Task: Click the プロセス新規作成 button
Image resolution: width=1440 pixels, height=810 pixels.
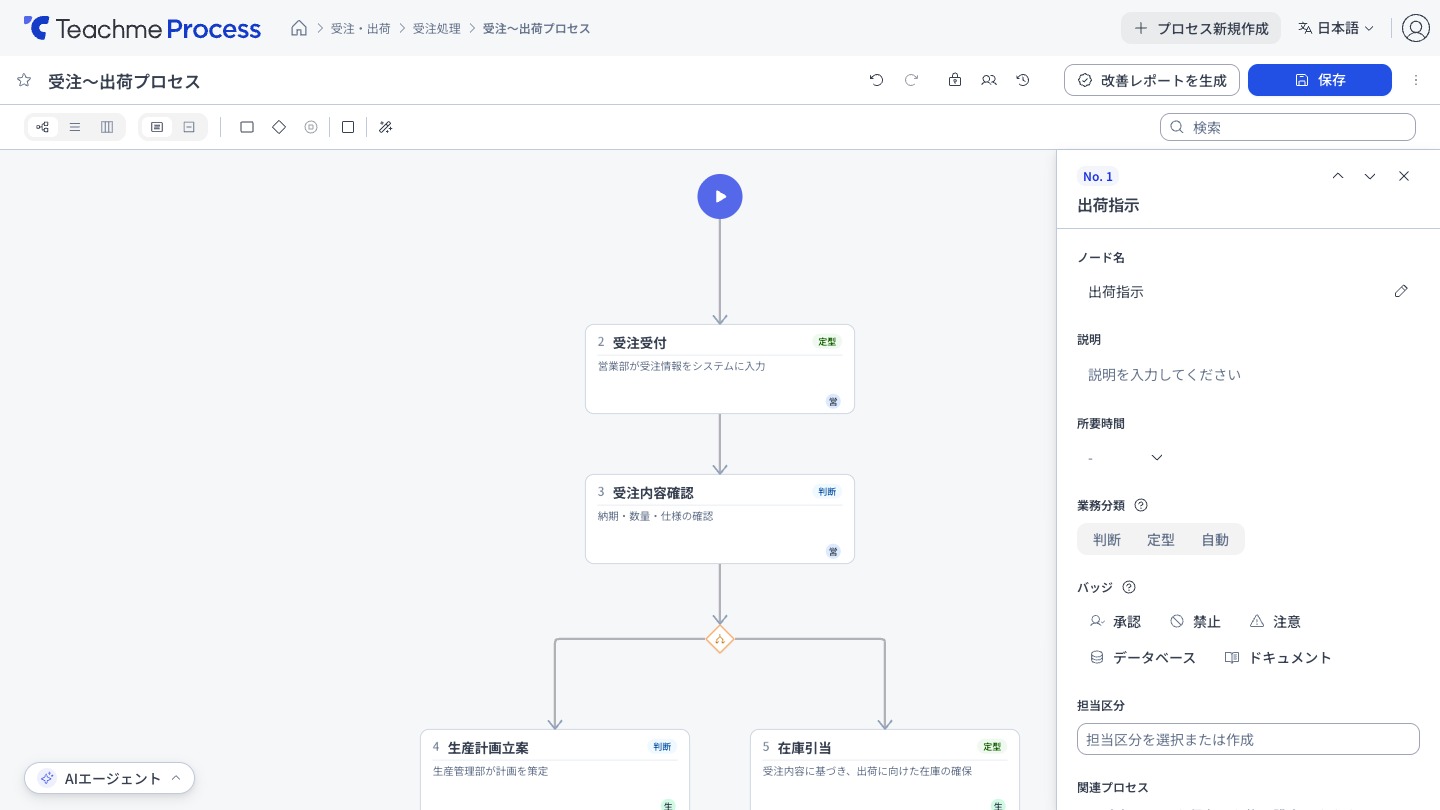Action: (x=1201, y=28)
